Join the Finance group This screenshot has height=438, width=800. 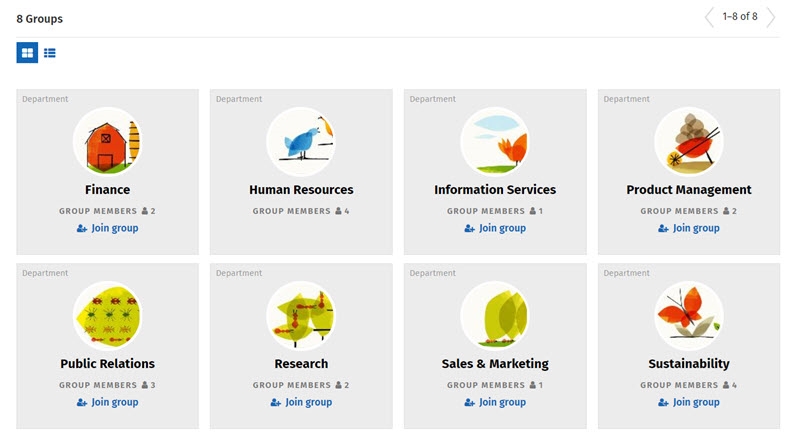pos(107,228)
